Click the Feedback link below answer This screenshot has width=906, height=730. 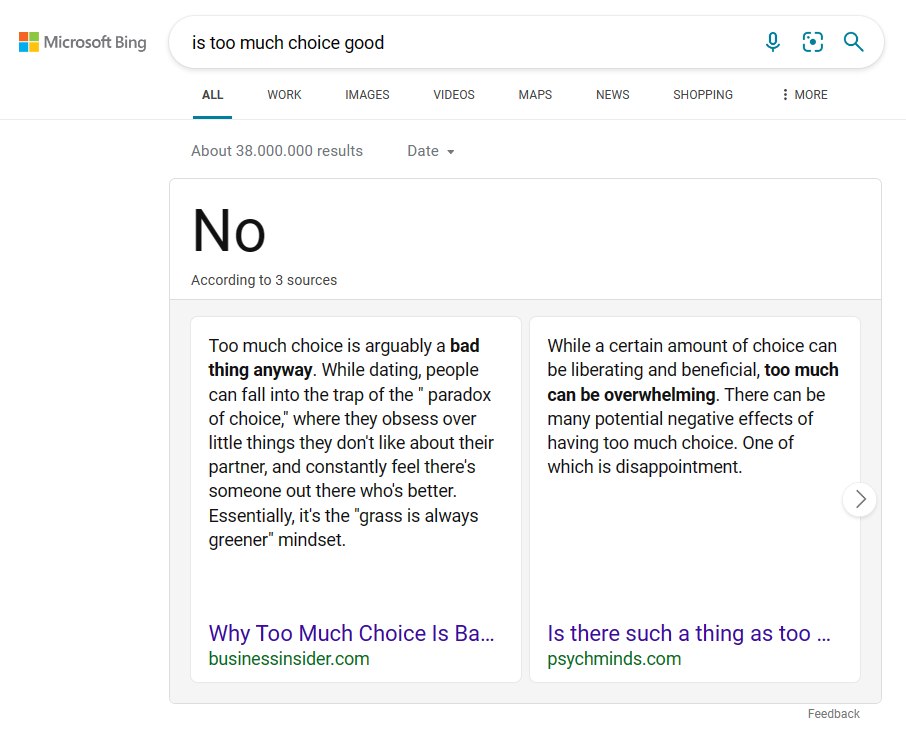(833, 714)
